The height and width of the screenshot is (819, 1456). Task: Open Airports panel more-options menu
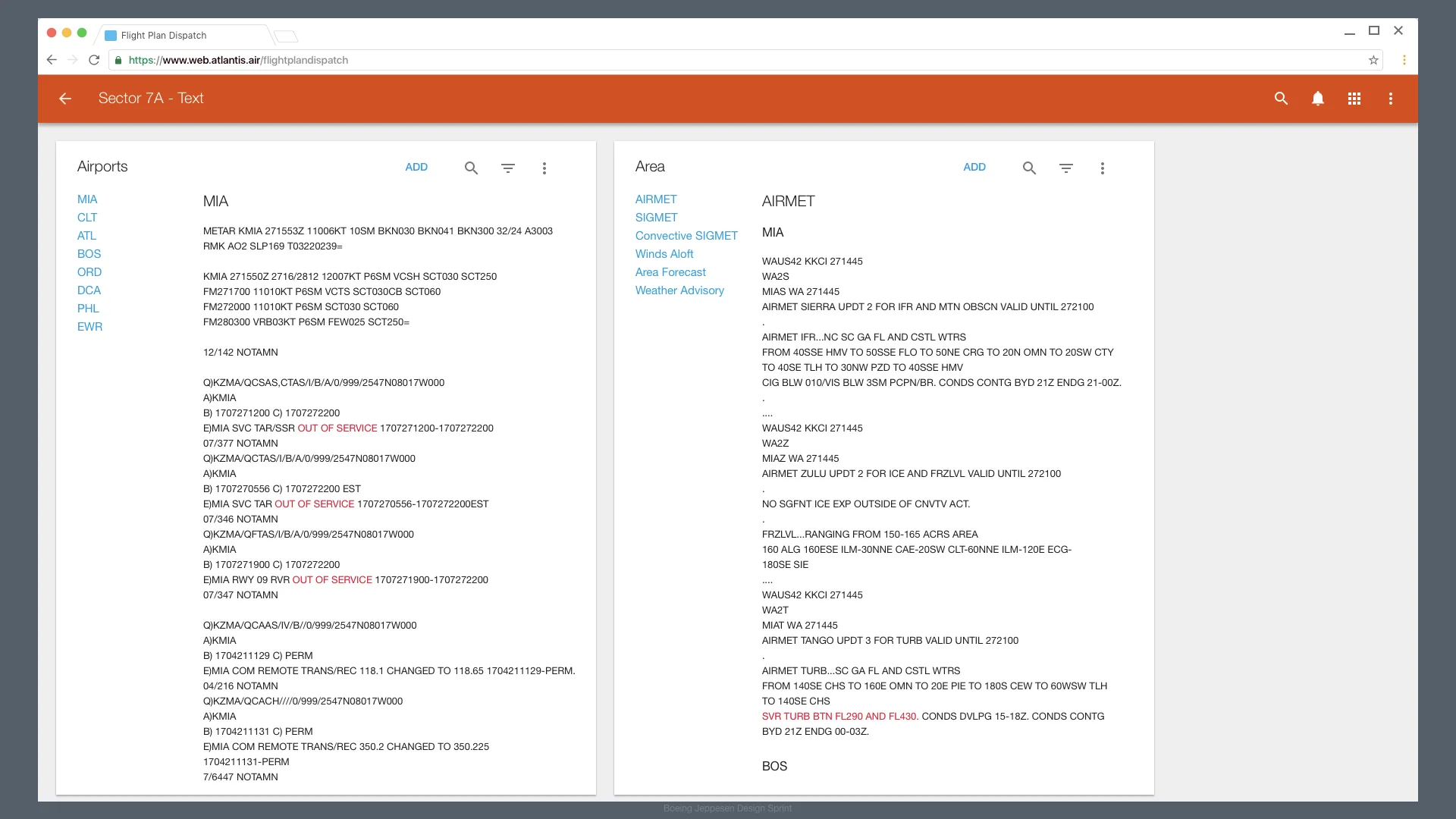pos(544,168)
